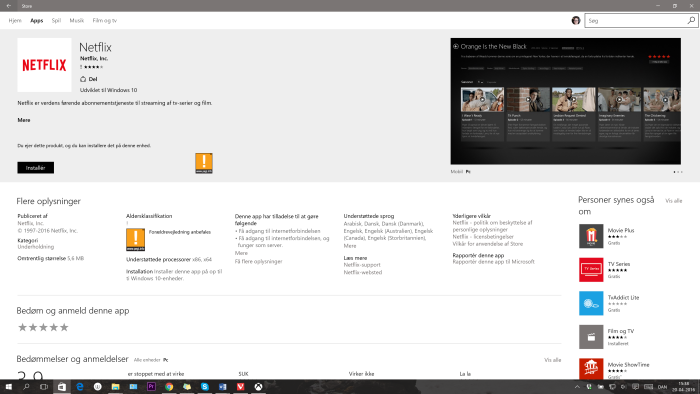This screenshot has width=700, height=394.
Task: Click Del share link
Action: [x=93, y=79]
